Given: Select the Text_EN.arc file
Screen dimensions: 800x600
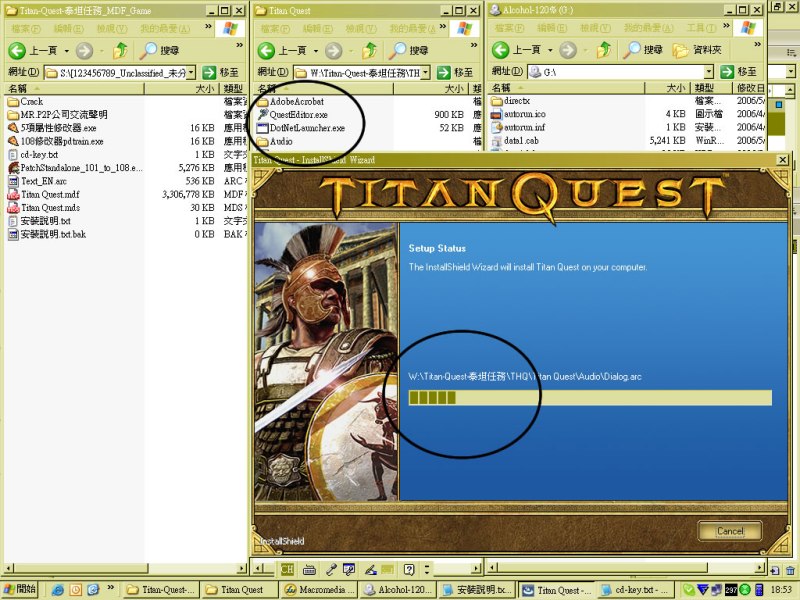Looking at the screenshot, I should click(38, 181).
